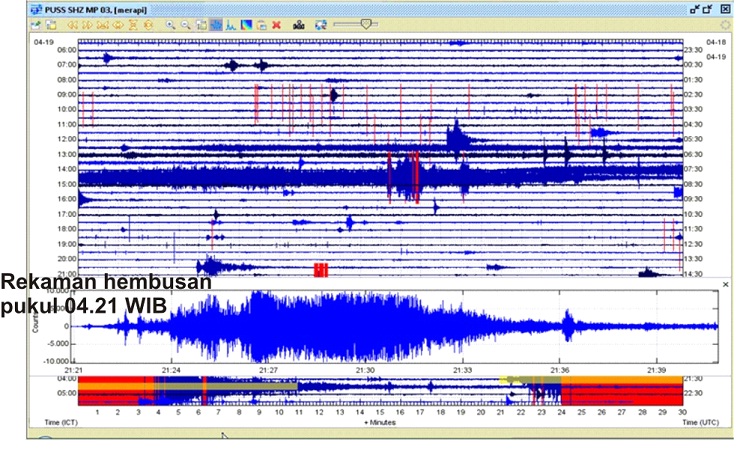This screenshot has width=750, height=460.
Task: Select the spectrogram view rainbow icon
Action: 246,25
